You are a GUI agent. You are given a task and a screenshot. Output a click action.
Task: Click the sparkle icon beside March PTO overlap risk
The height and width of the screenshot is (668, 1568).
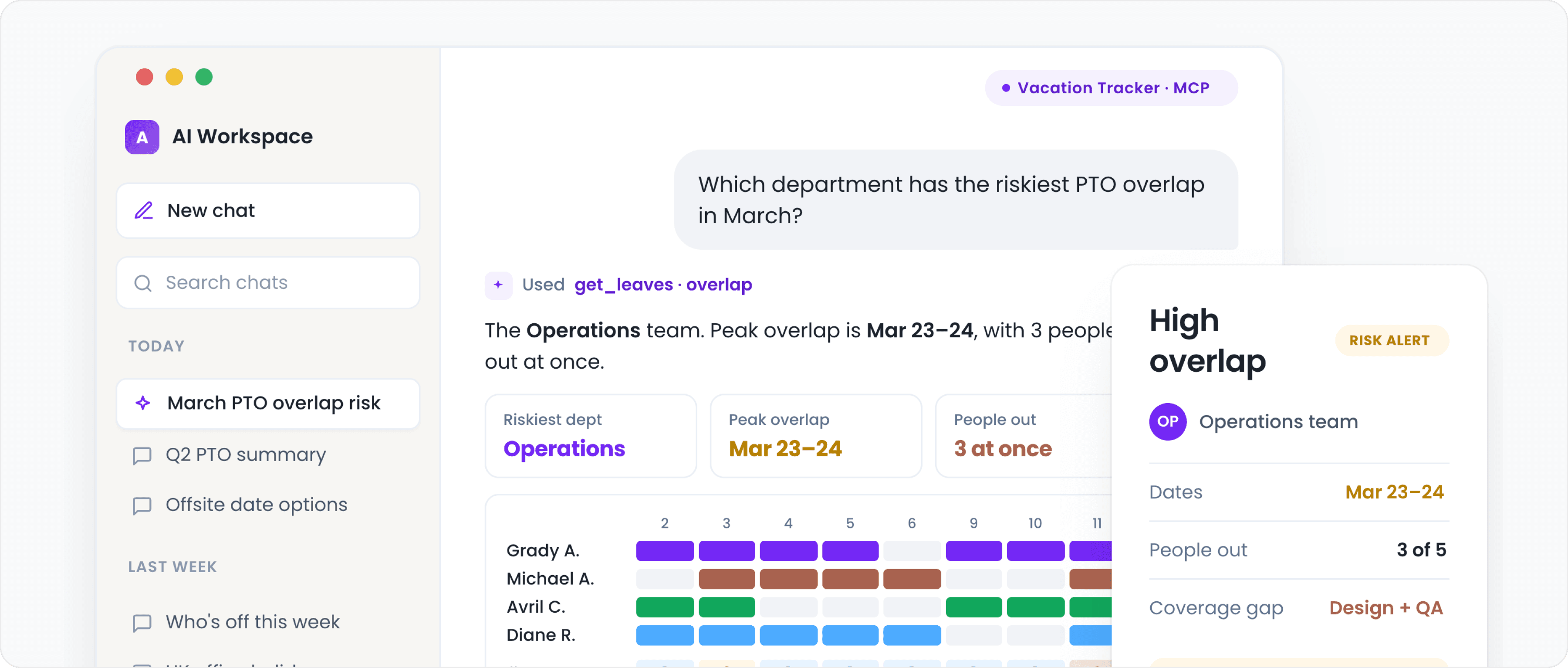143,403
